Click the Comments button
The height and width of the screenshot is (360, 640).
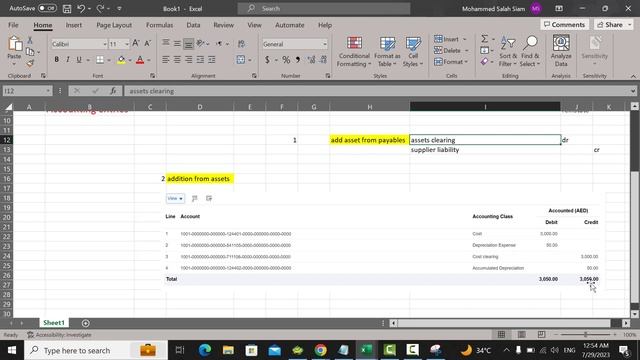click(564, 25)
